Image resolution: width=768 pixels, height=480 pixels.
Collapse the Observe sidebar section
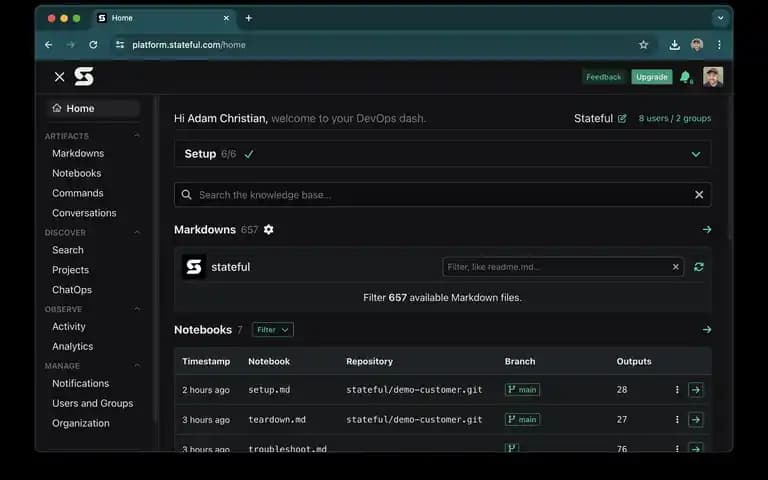coord(137,309)
